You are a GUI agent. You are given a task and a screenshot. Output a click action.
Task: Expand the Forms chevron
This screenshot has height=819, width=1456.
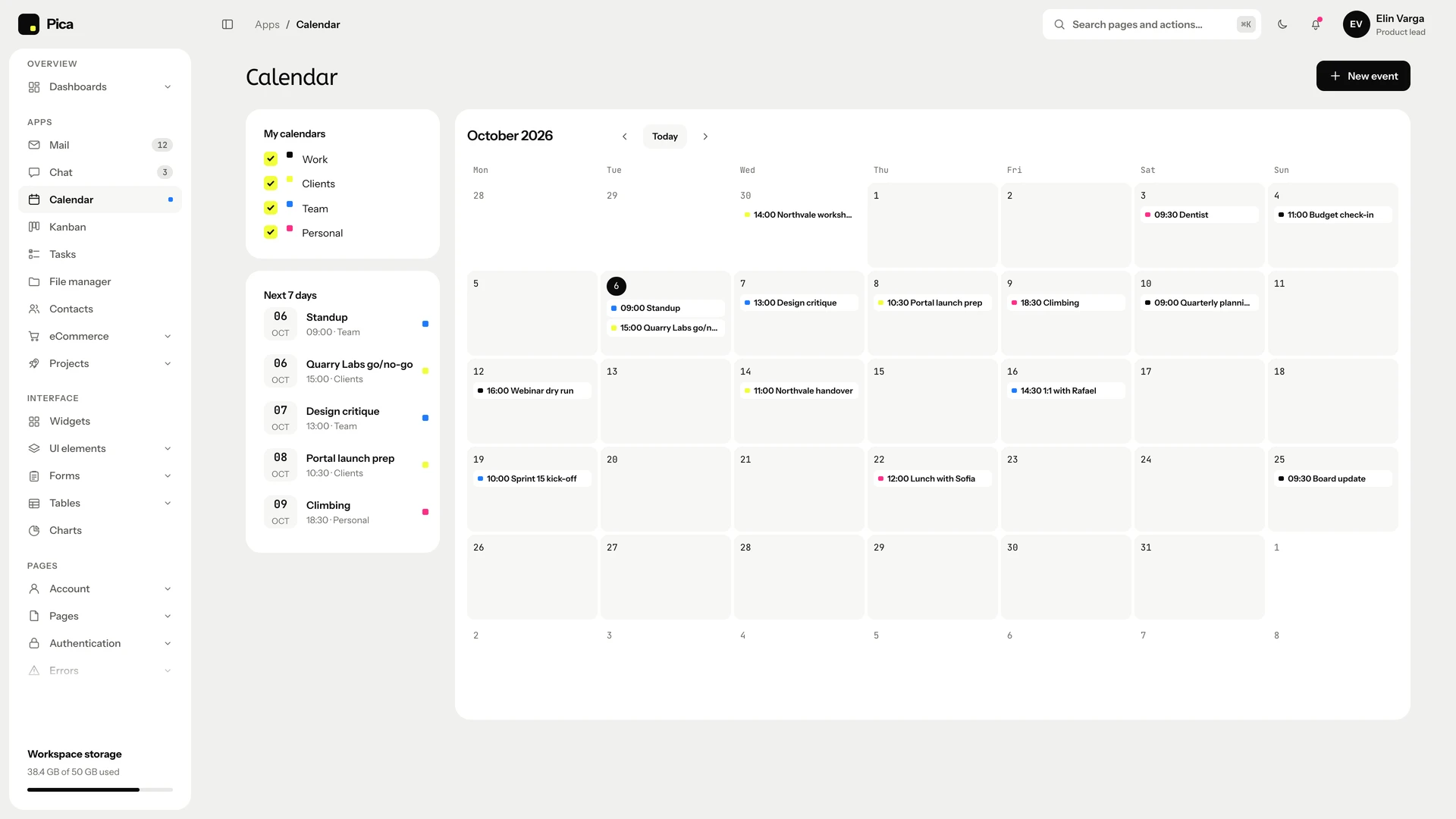[168, 475]
